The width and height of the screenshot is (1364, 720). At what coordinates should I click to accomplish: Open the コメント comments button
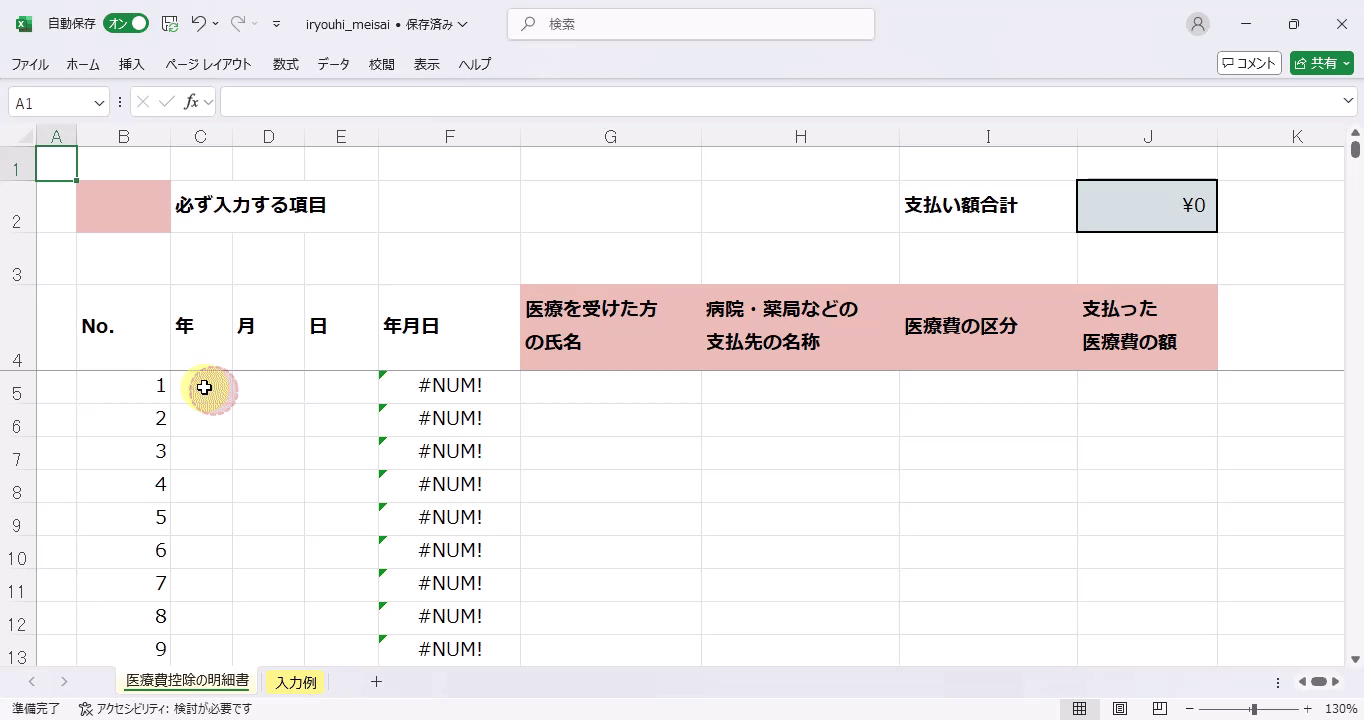pos(1249,63)
